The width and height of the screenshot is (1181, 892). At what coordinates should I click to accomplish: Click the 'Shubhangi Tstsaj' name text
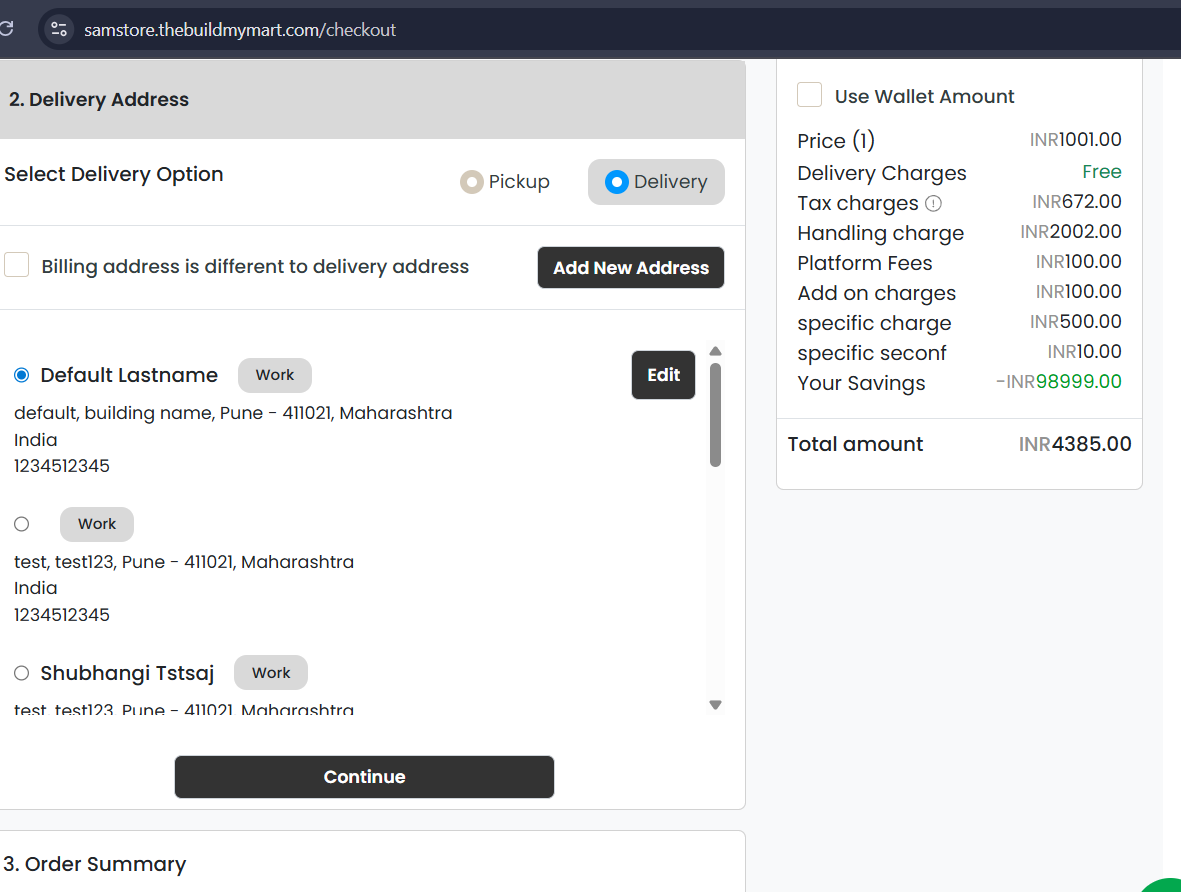pos(127,673)
